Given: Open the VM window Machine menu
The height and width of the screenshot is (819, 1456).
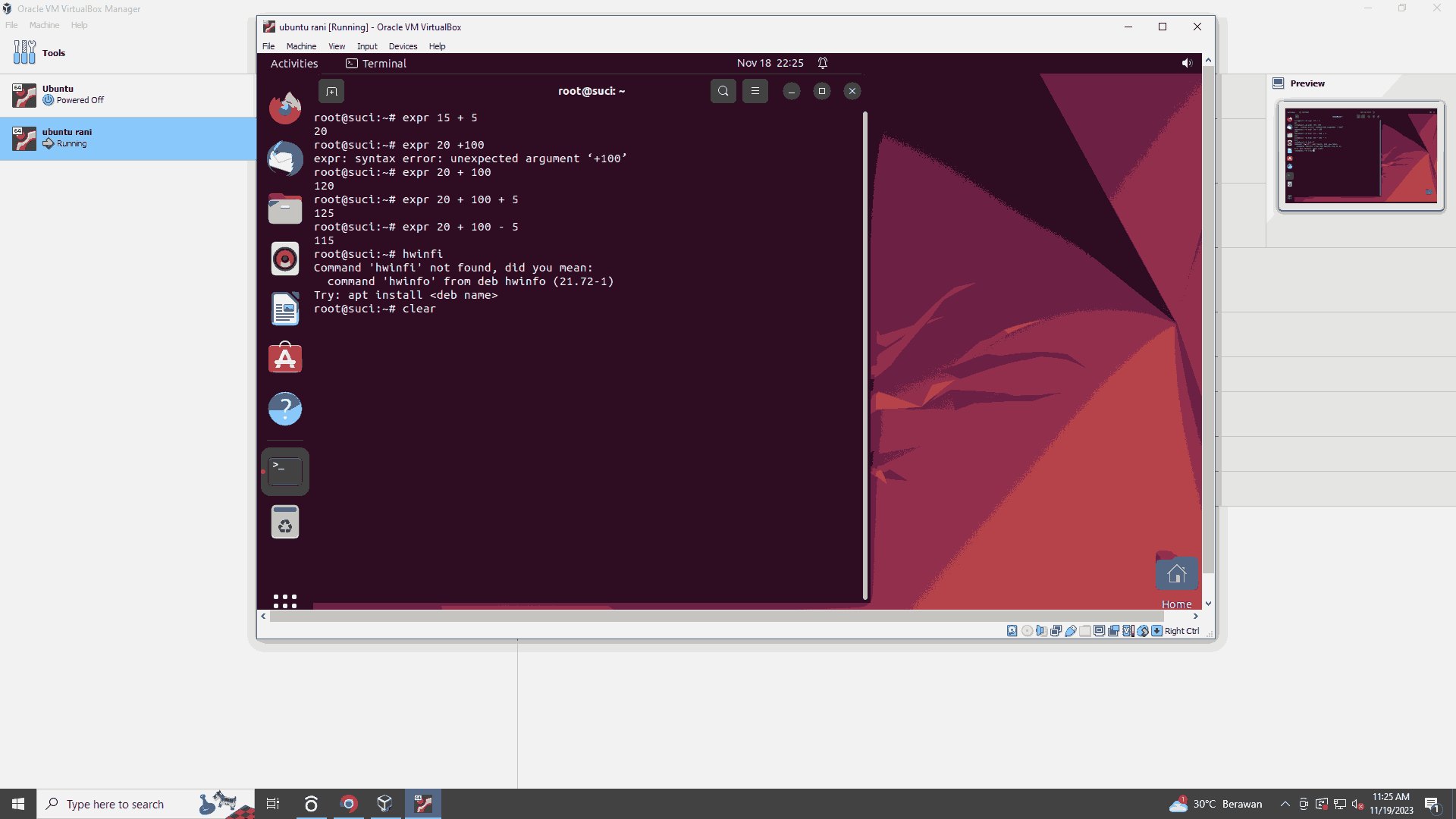Looking at the screenshot, I should [x=301, y=46].
